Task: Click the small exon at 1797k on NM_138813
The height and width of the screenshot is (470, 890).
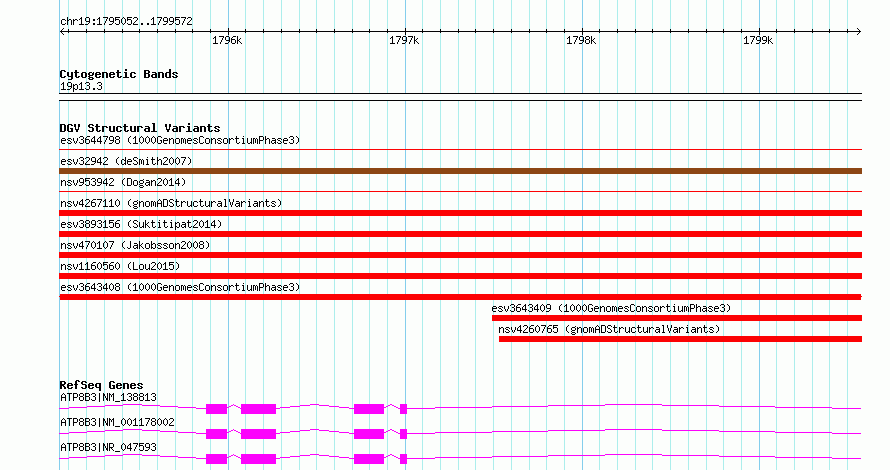Action: click(404, 409)
